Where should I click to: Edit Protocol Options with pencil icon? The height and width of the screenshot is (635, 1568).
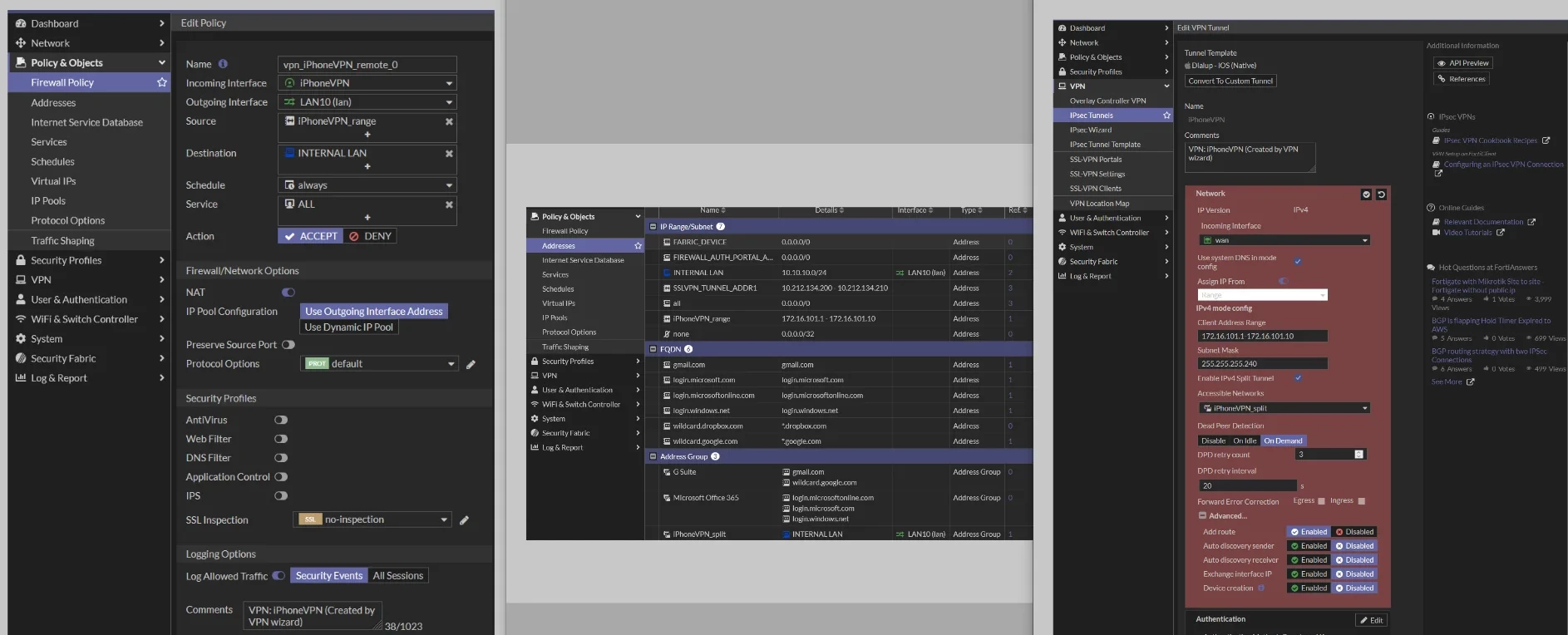(471, 364)
